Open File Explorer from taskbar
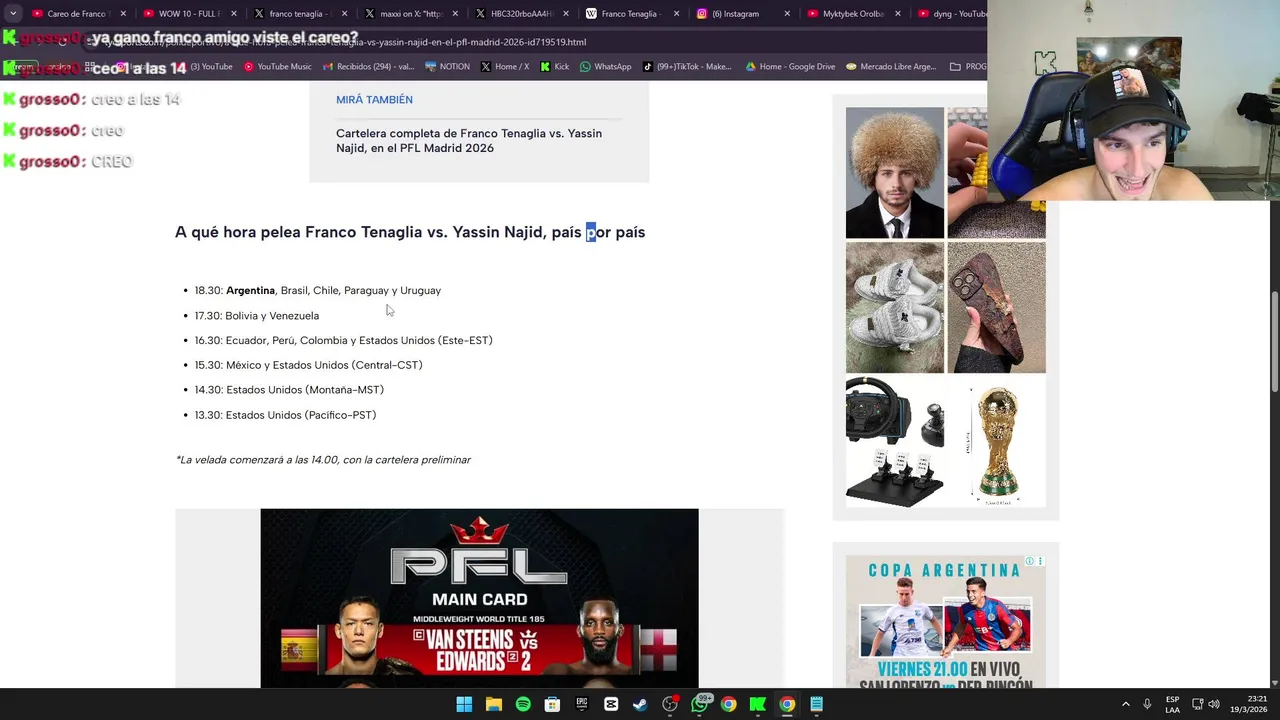The width and height of the screenshot is (1280, 720). coord(493,704)
